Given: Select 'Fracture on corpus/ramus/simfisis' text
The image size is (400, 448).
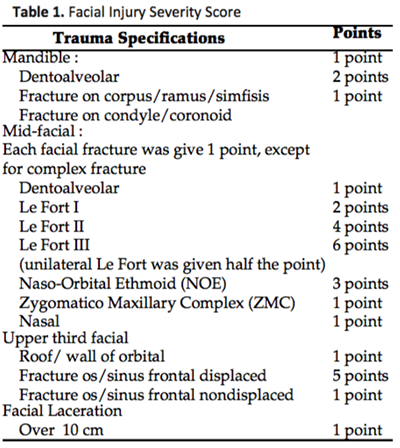Looking at the screenshot, I should tap(144, 97).
